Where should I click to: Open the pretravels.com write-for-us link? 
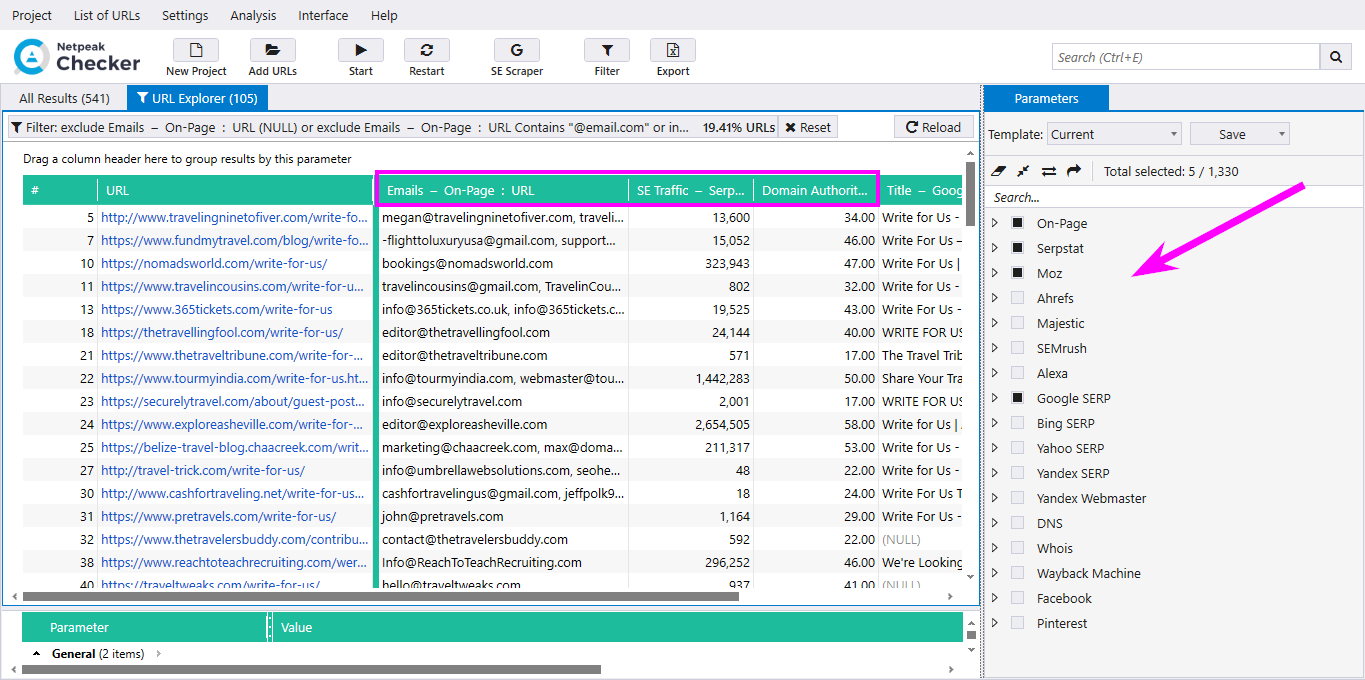(218, 516)
